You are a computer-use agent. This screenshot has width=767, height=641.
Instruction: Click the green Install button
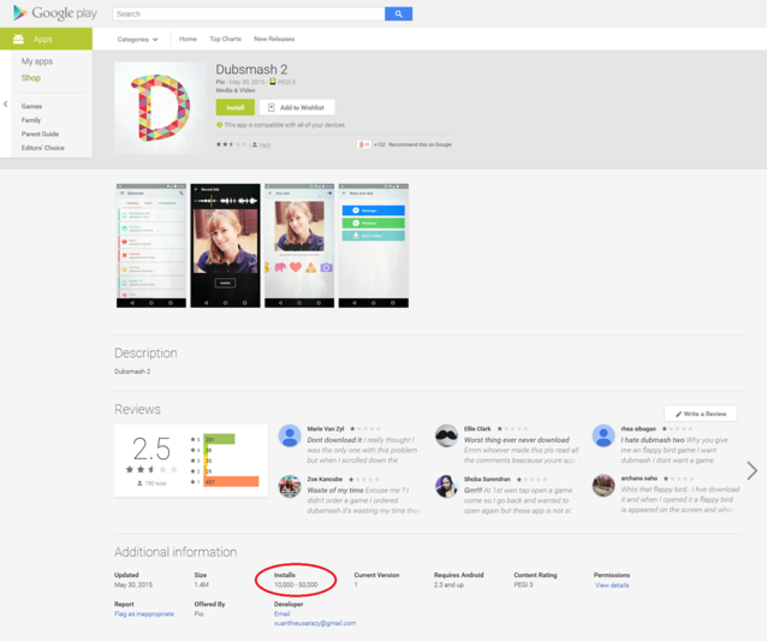click(235, 107)
